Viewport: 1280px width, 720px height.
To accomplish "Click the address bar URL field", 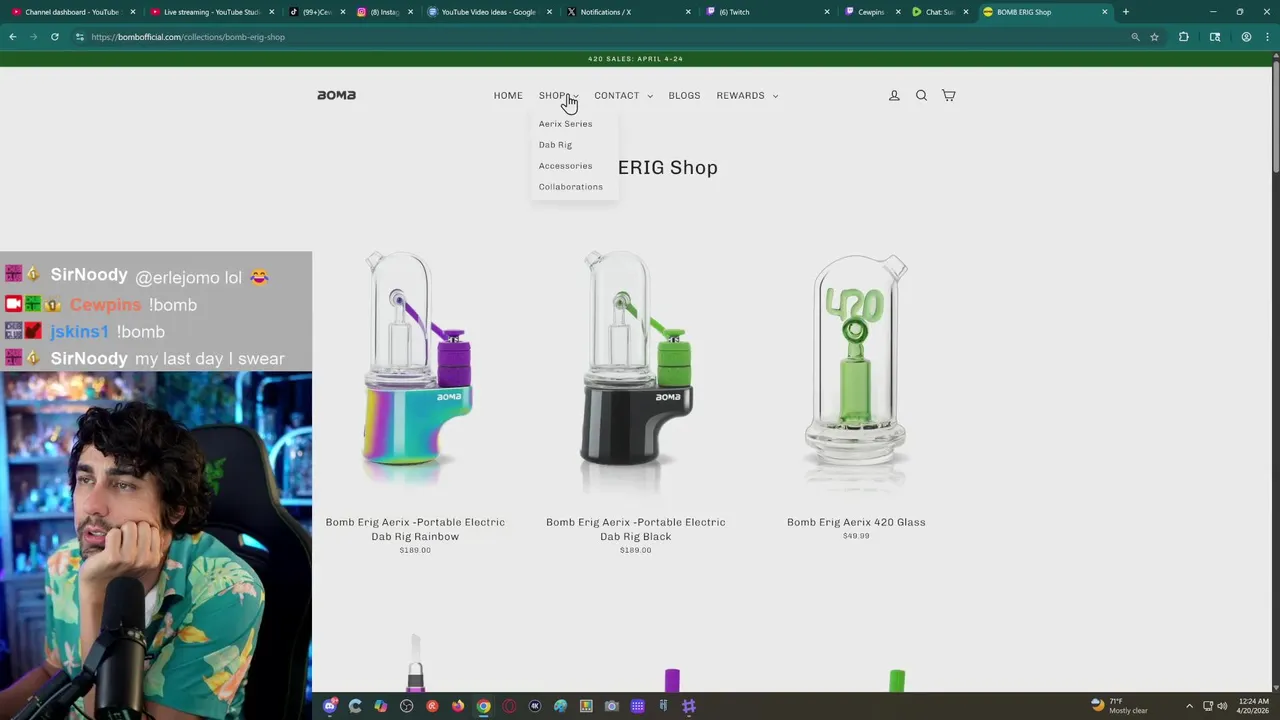I will pyautogui.click(x=600, y=37).
